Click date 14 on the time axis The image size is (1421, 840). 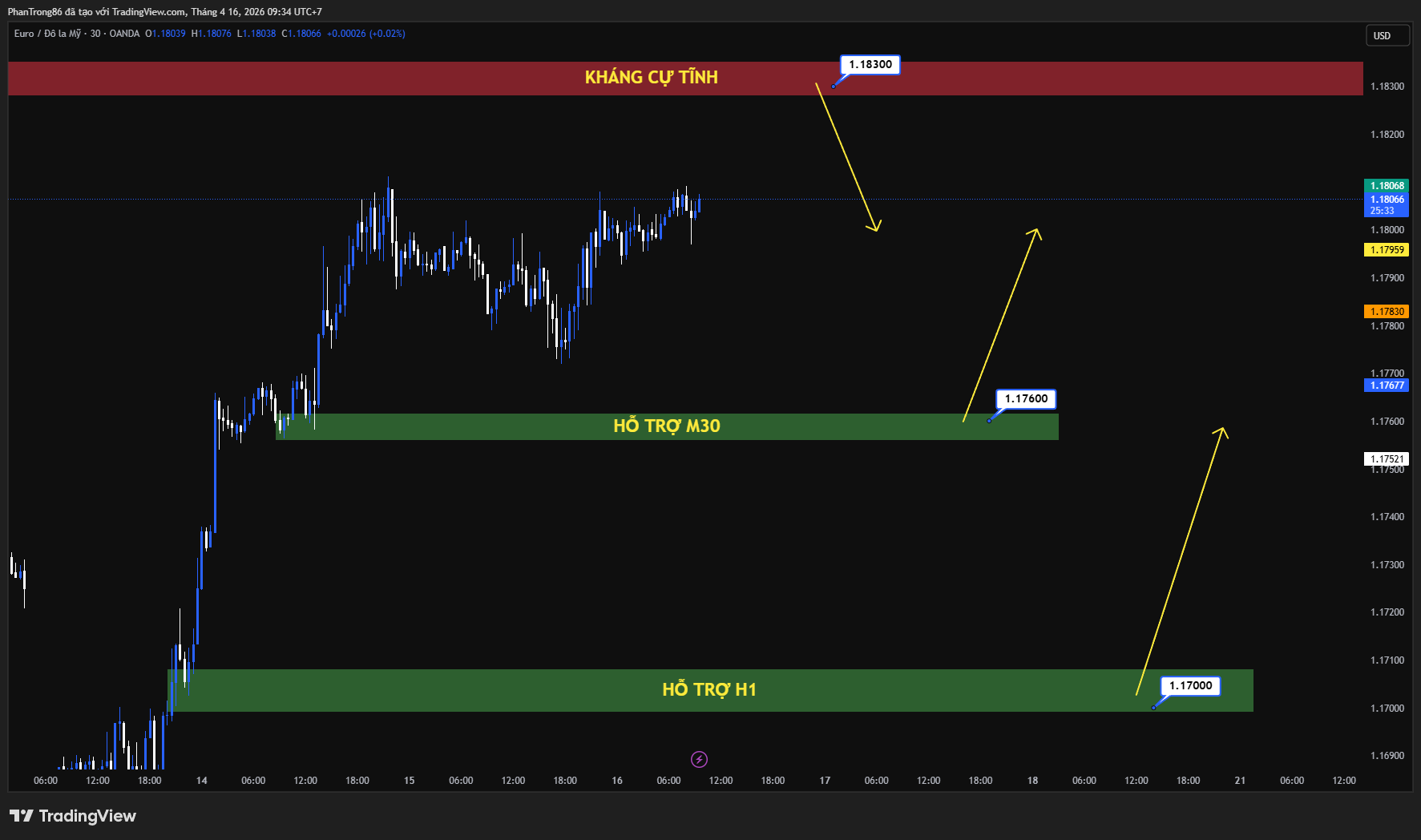click(202, 781)
